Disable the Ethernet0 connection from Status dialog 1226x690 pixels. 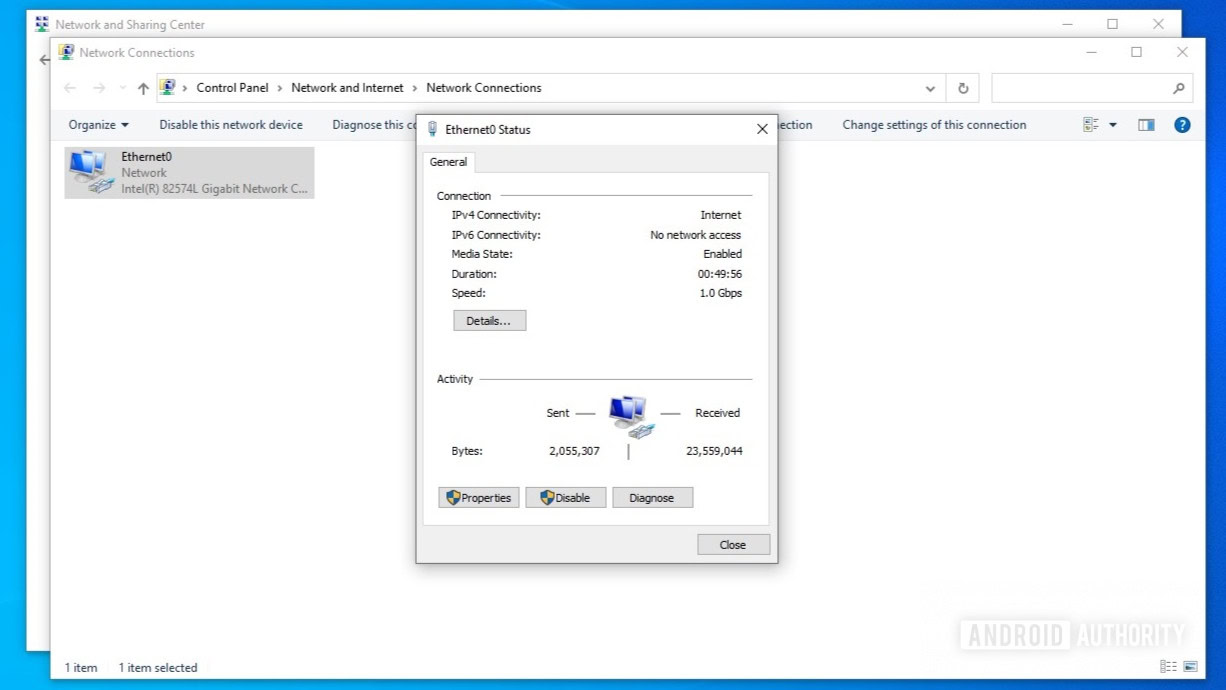(566, 498)
